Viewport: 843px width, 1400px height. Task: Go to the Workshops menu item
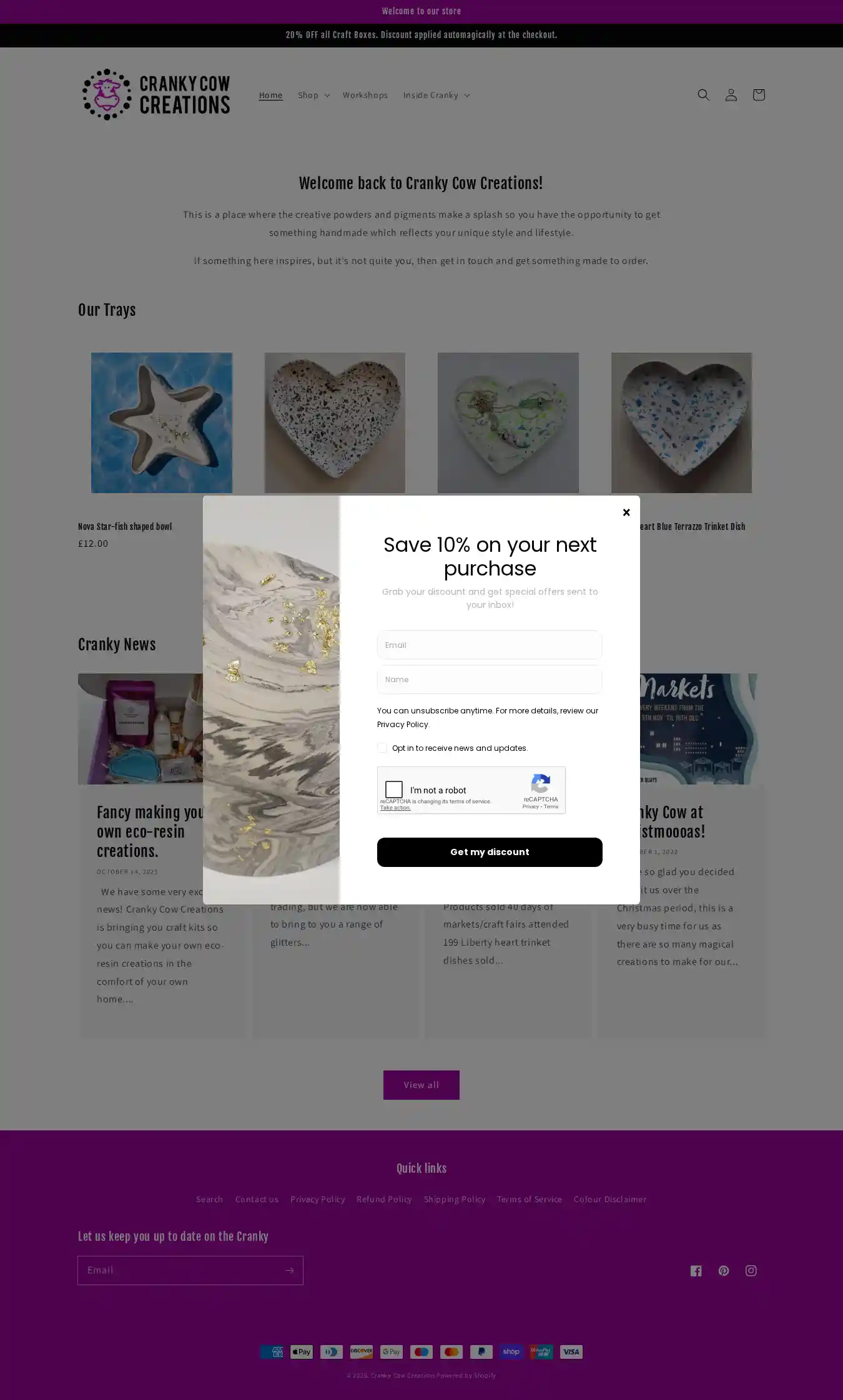point(365,95)
